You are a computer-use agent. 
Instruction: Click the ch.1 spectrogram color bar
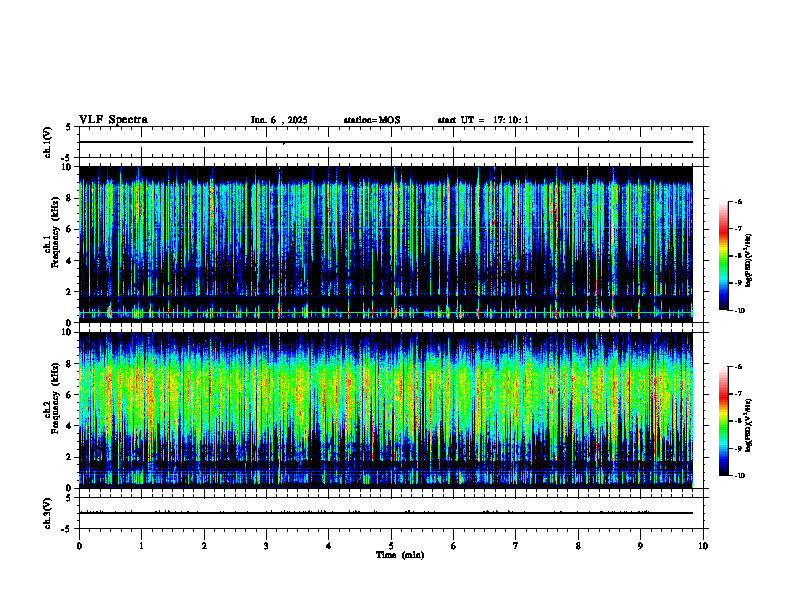click(x=724, y=256)
